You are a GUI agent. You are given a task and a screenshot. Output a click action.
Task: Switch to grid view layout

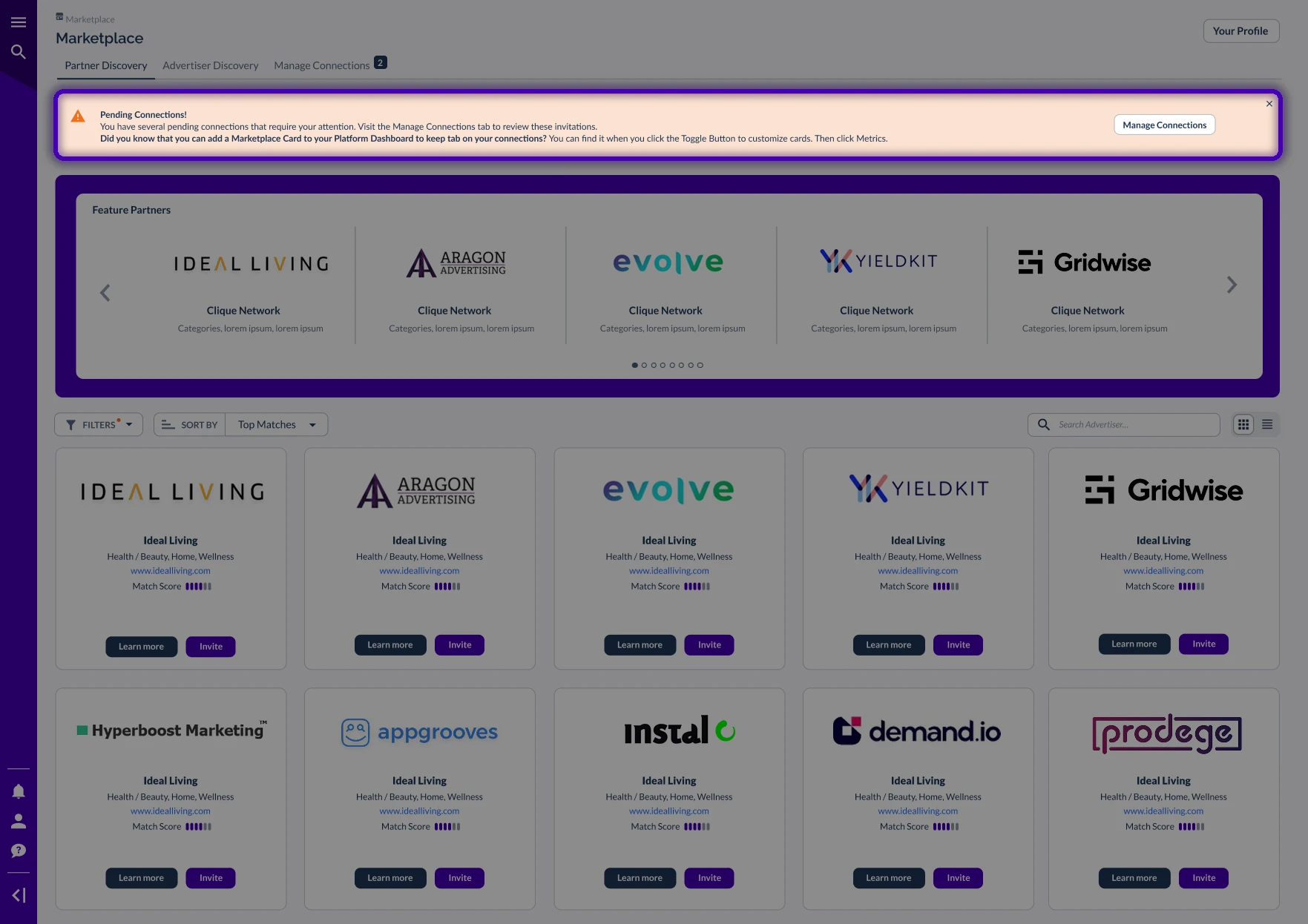1243,424
